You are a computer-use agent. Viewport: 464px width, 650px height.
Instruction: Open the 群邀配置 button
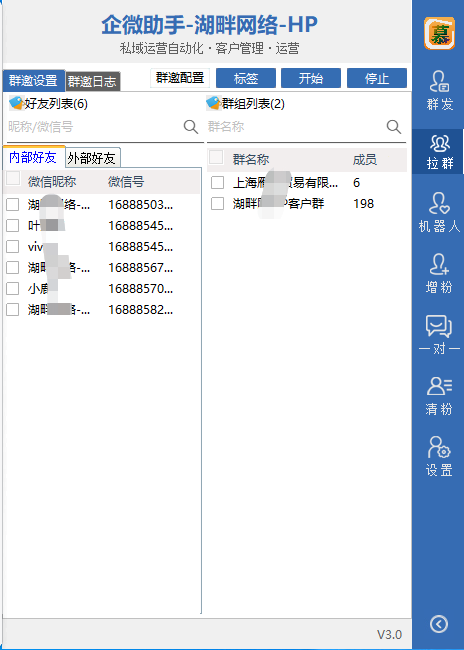click(180, 78)
